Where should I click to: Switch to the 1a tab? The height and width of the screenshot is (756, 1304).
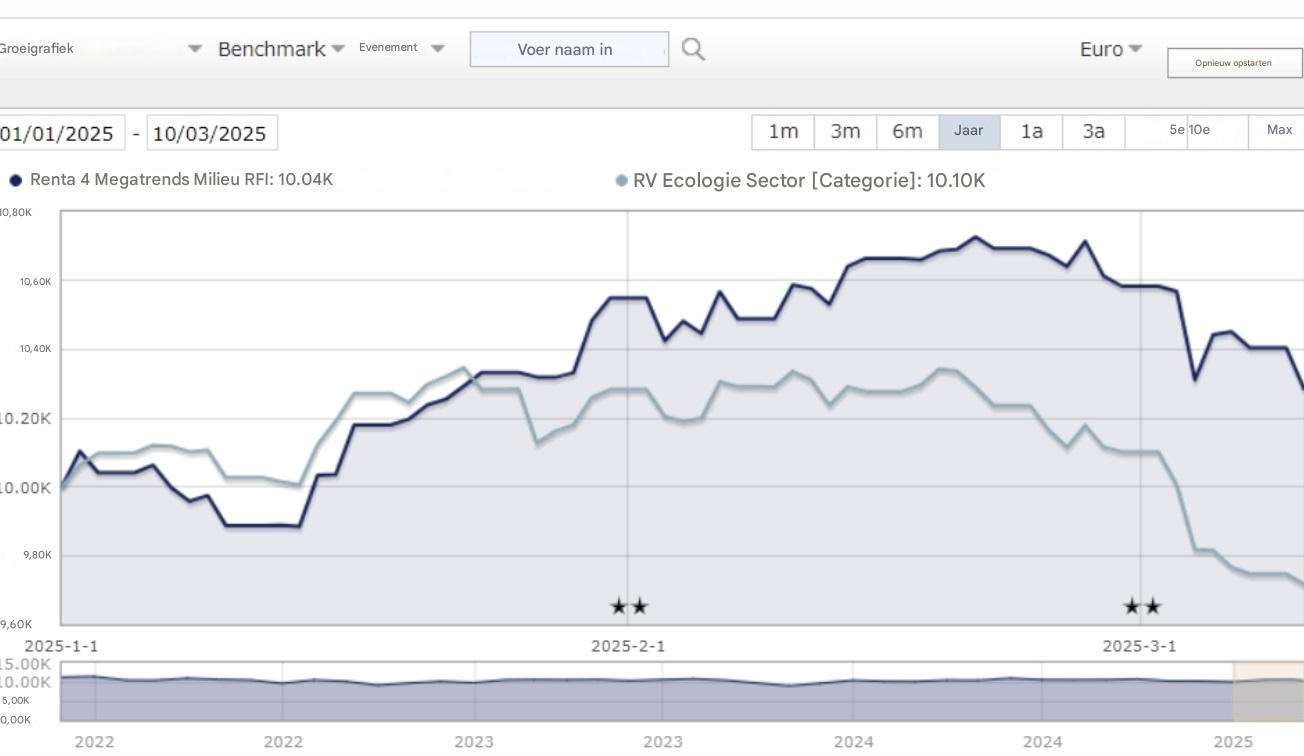coord(1032,131)
